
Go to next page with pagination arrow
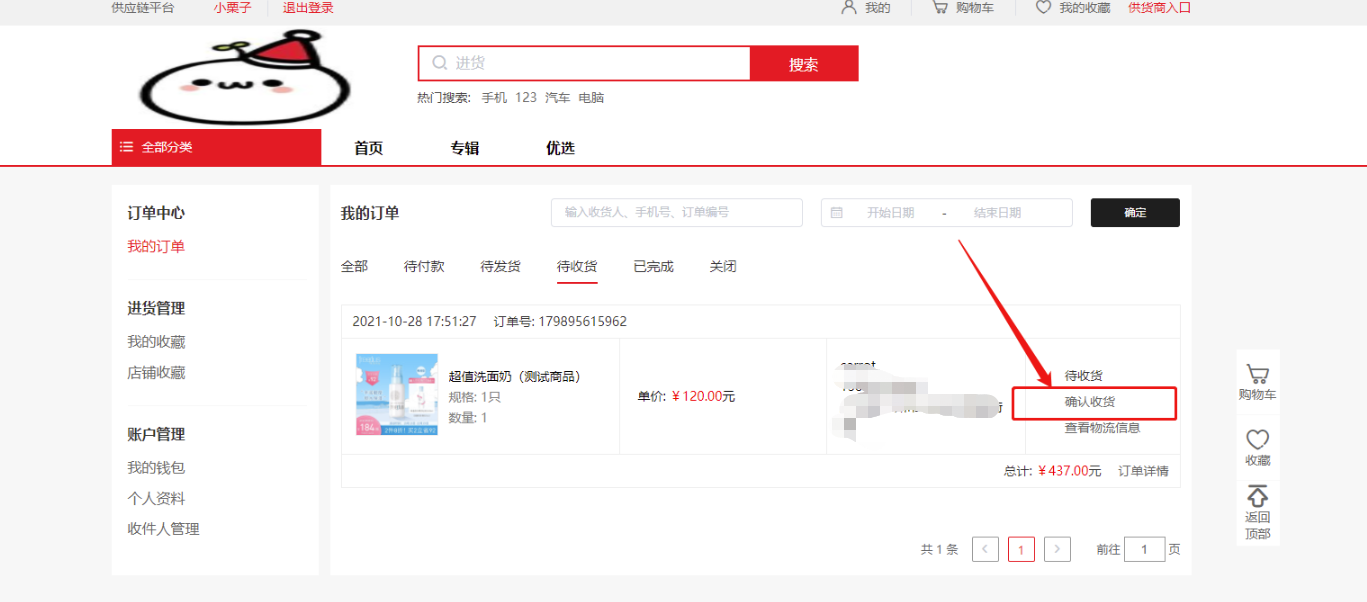click(x=1057, y=549)
